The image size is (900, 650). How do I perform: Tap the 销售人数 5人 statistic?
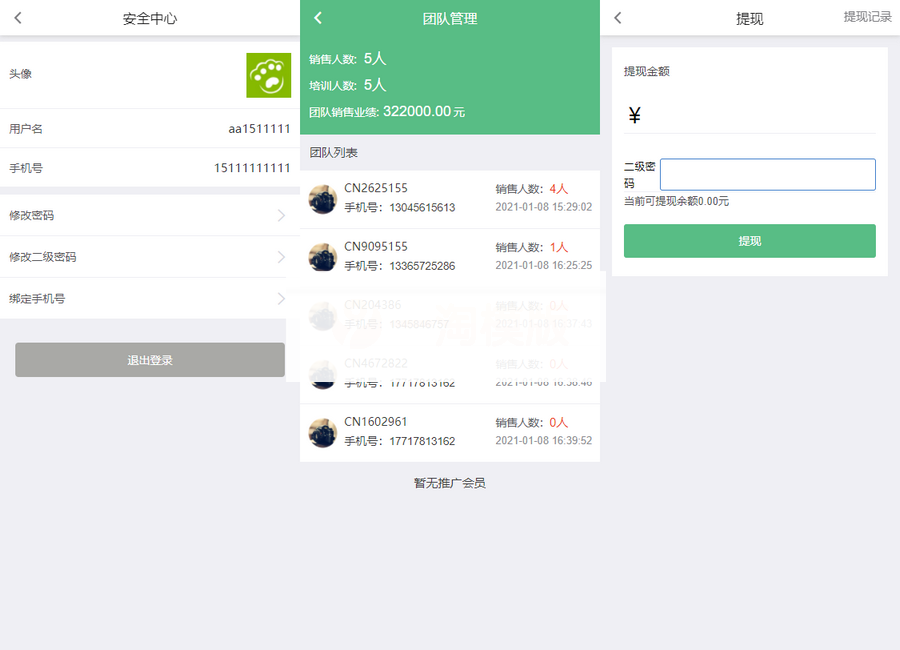[x=348, y=59]
